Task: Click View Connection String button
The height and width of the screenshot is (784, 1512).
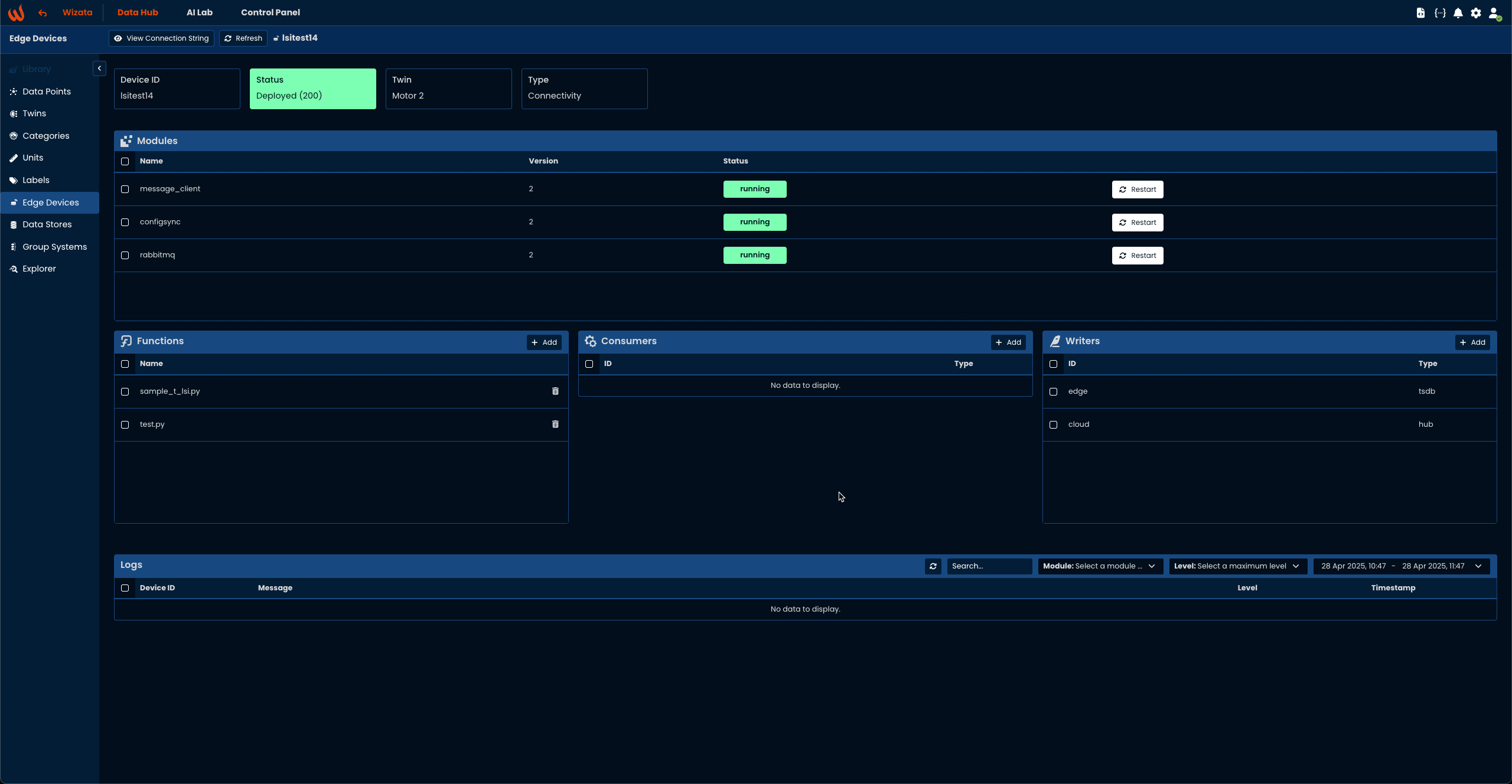Action: (162, 38)
